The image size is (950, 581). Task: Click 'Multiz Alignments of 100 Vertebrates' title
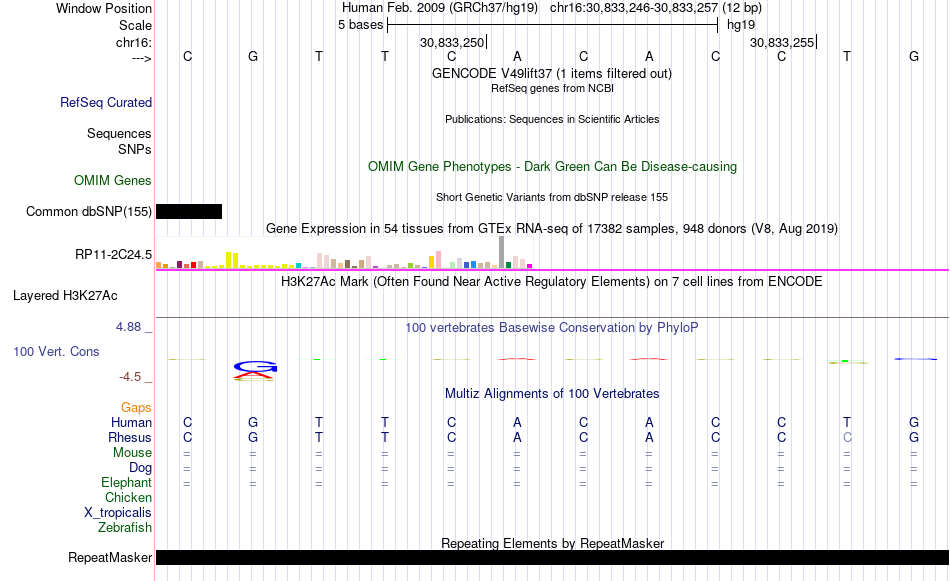[552, 394]
